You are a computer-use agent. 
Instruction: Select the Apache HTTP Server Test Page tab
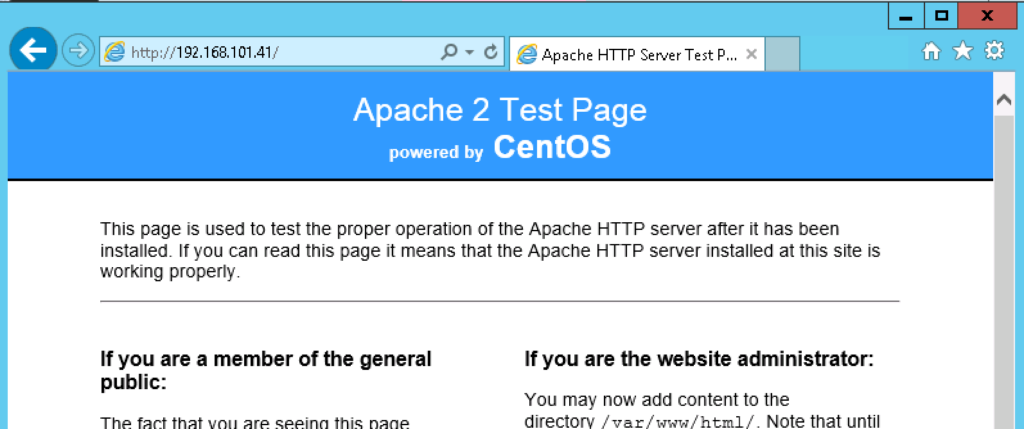637,54
